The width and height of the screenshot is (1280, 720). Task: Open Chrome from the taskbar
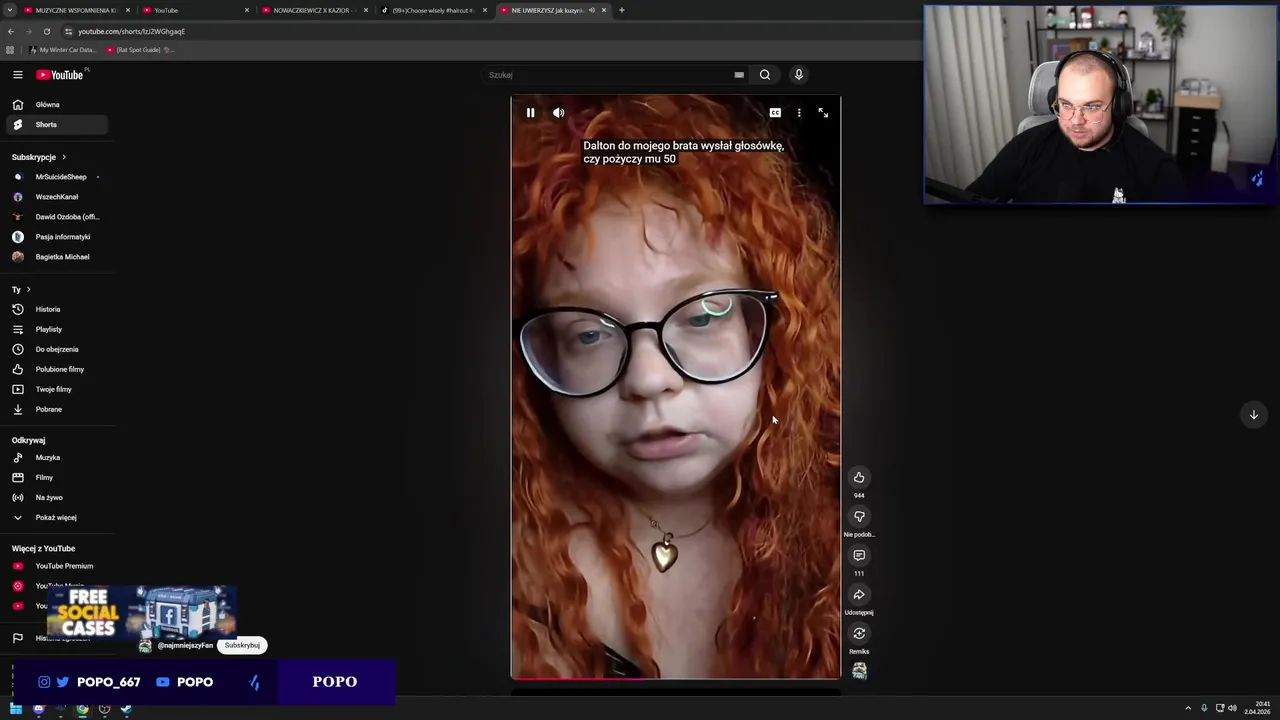click(x=82, y=709)
